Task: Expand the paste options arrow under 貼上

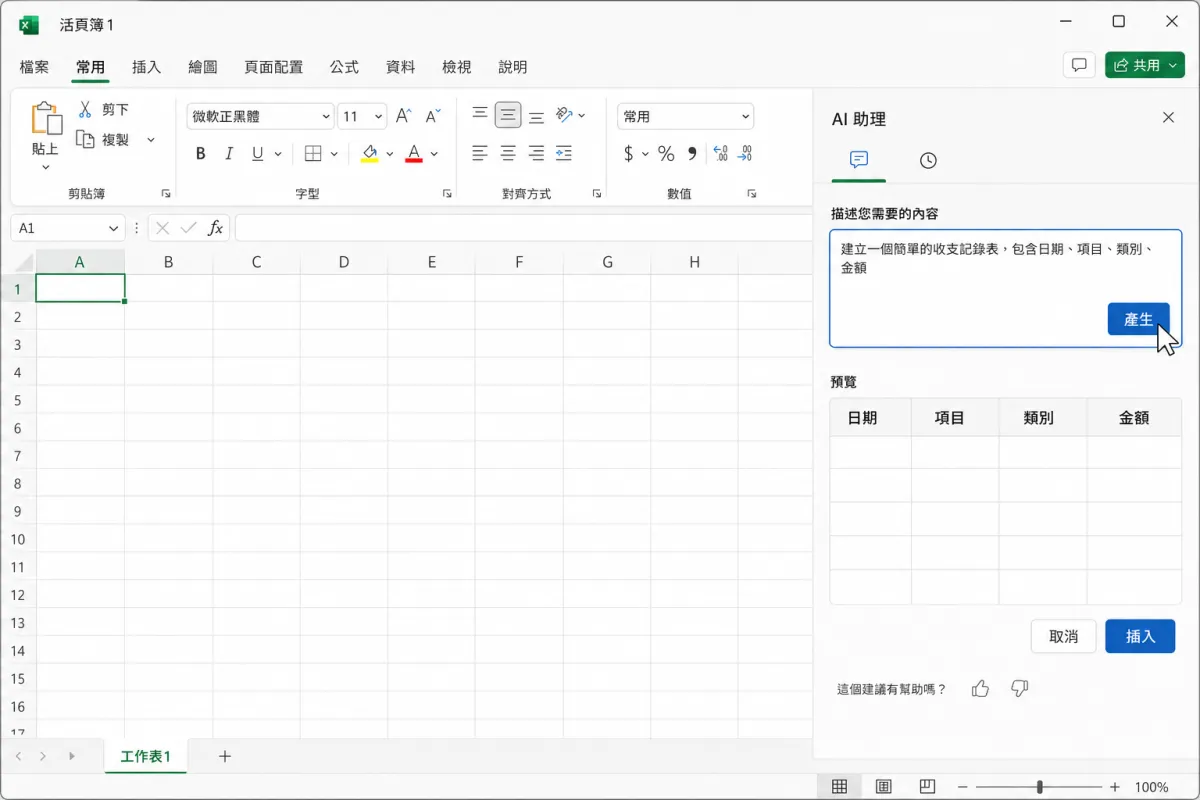Action: pyautogui.click(x=46, y=167)
